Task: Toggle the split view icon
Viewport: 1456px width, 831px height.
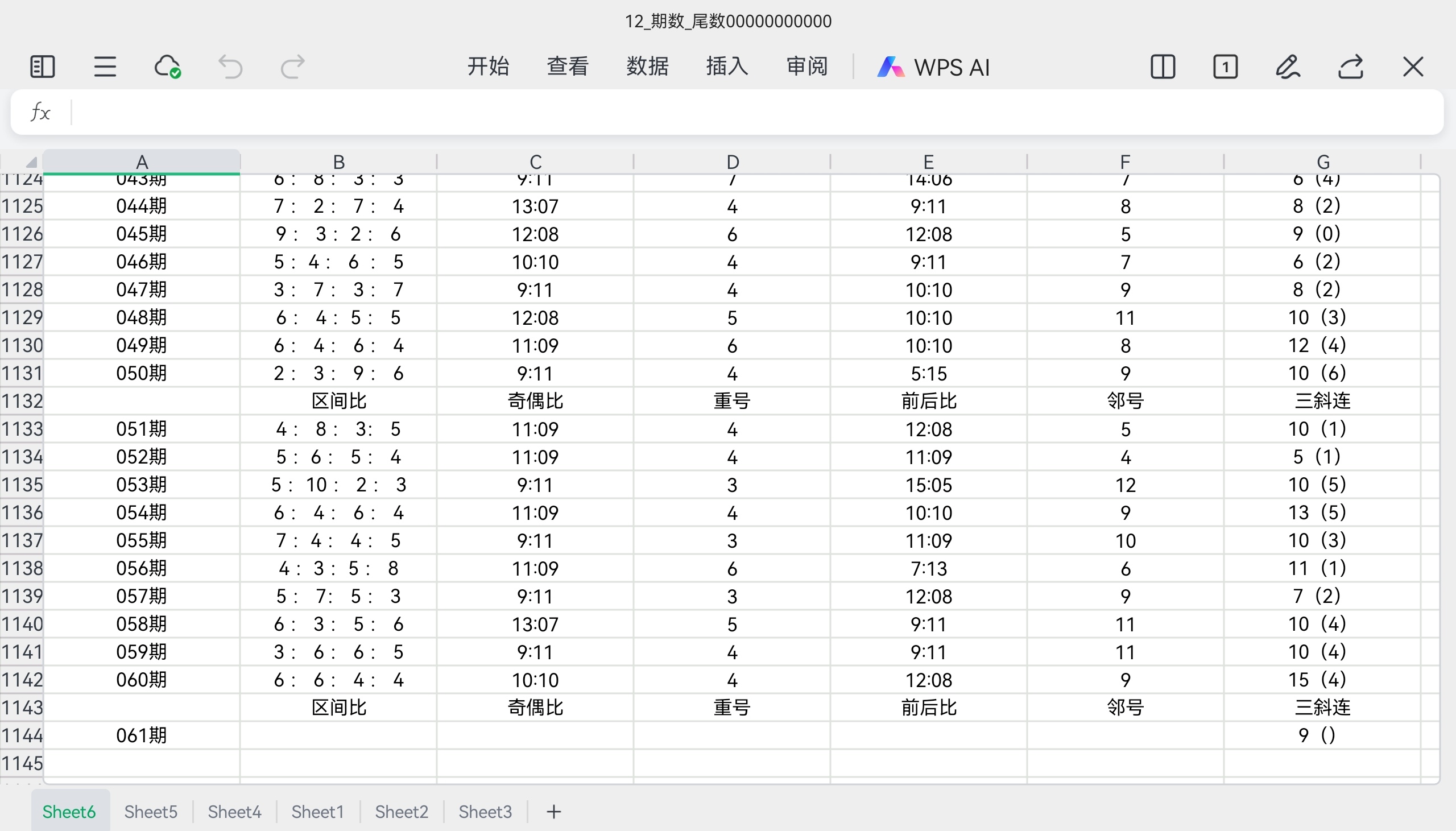Action: click(x=1163, y=67)
